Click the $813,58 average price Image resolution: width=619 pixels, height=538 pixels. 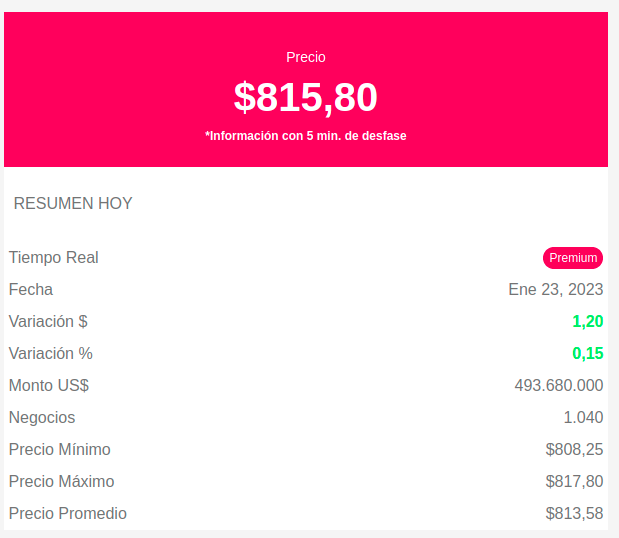click(574, 514)
